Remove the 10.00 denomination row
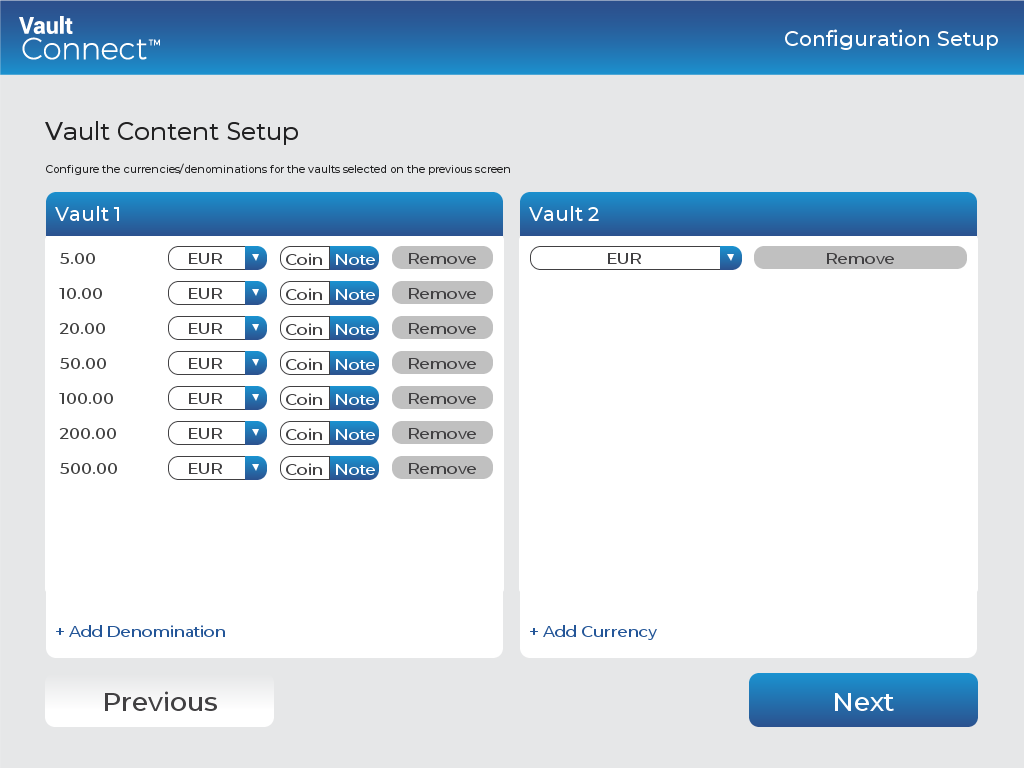 (442, 293)
